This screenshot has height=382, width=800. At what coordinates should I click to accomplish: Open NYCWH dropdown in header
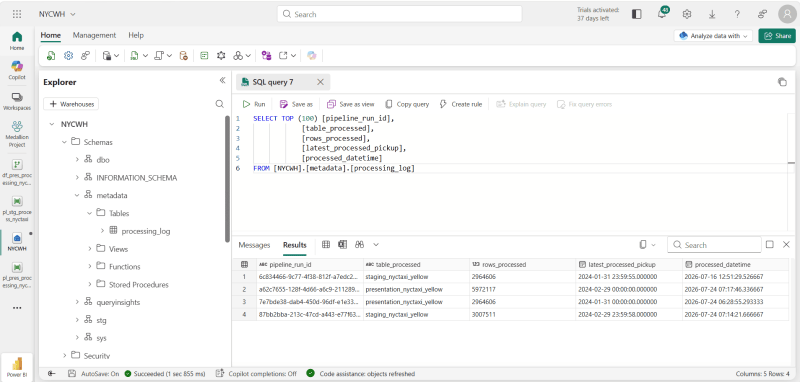(57, 14)
